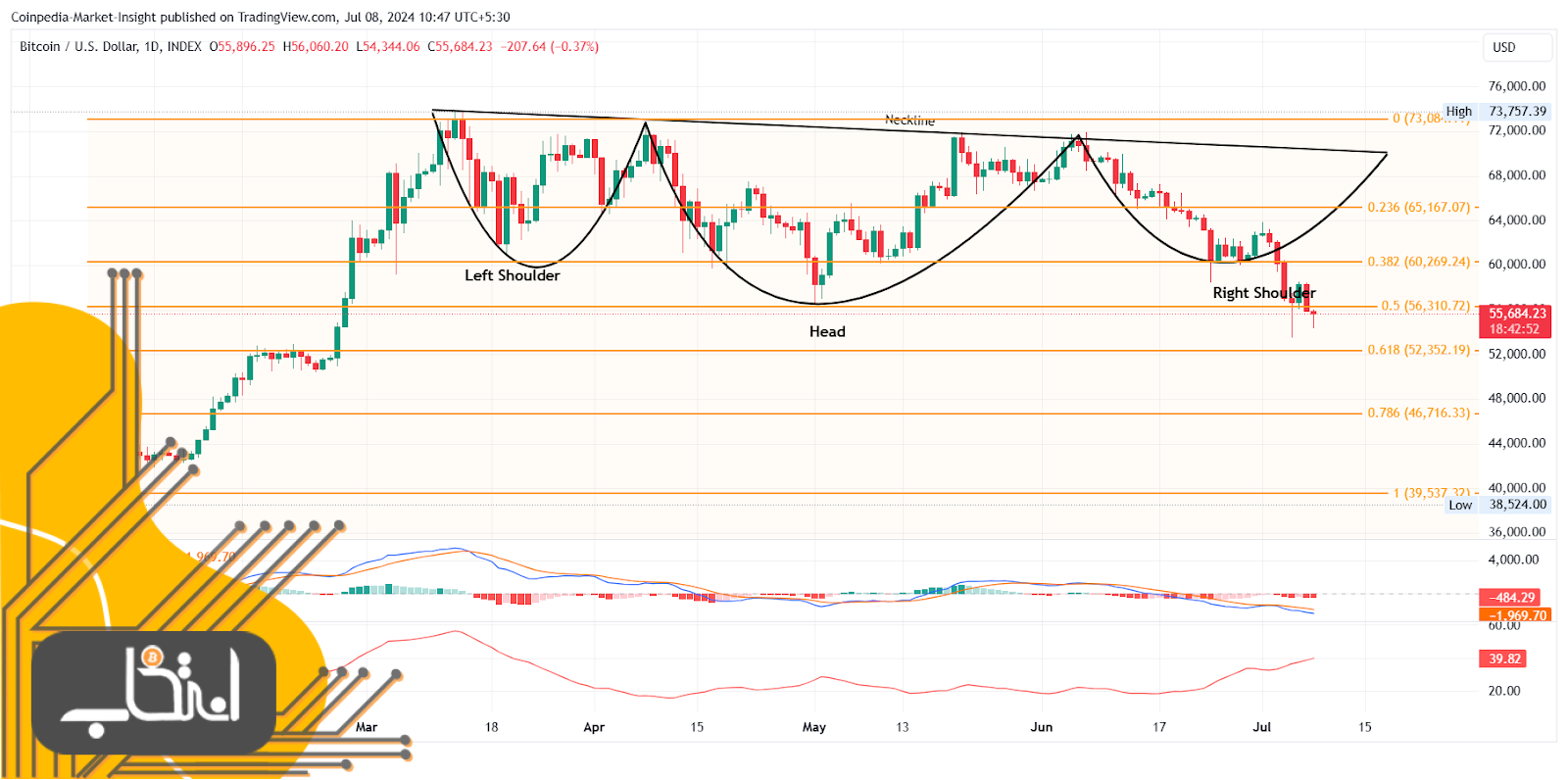Click the Mar label on the time axis

[367, 727]
